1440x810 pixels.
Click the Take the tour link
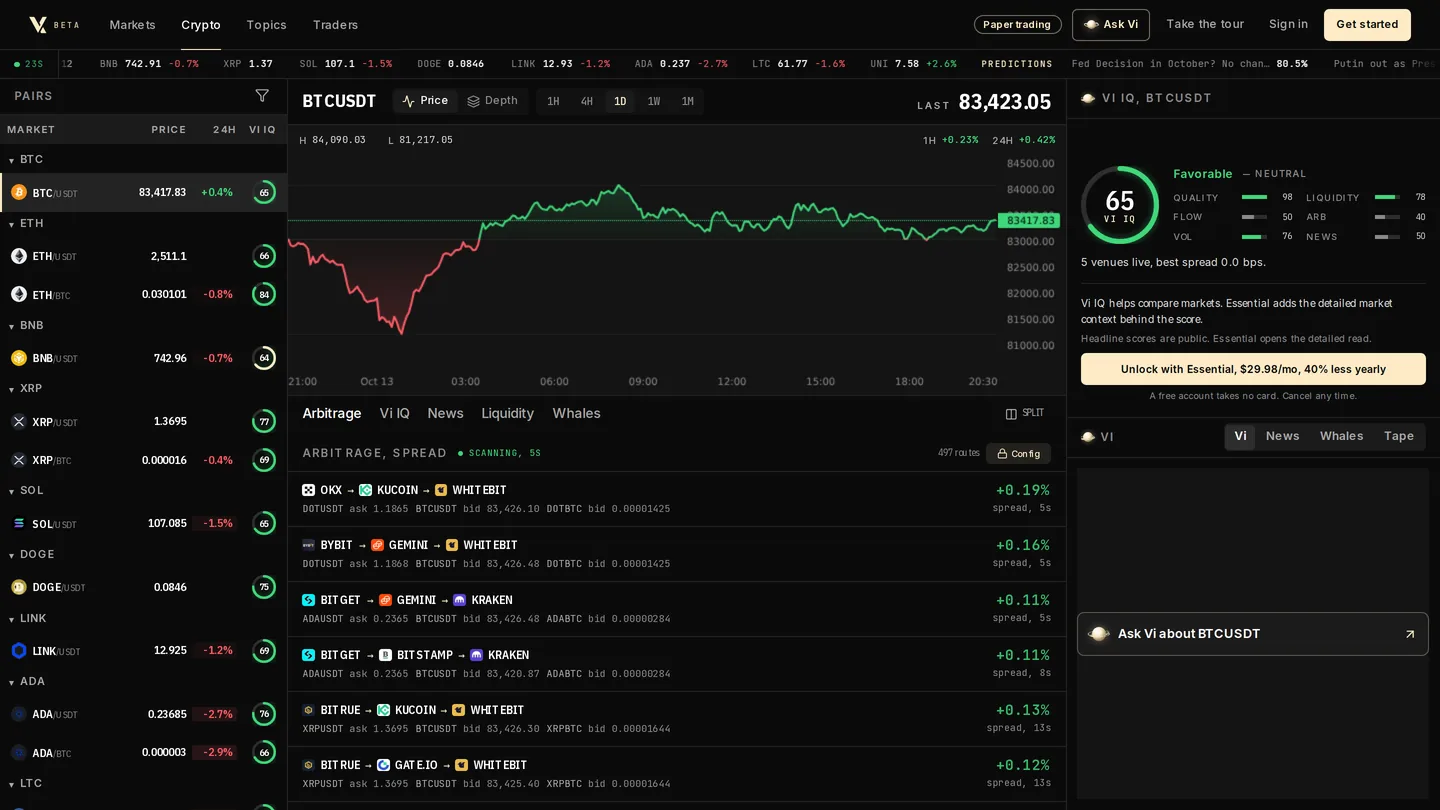pos(1205,25)
